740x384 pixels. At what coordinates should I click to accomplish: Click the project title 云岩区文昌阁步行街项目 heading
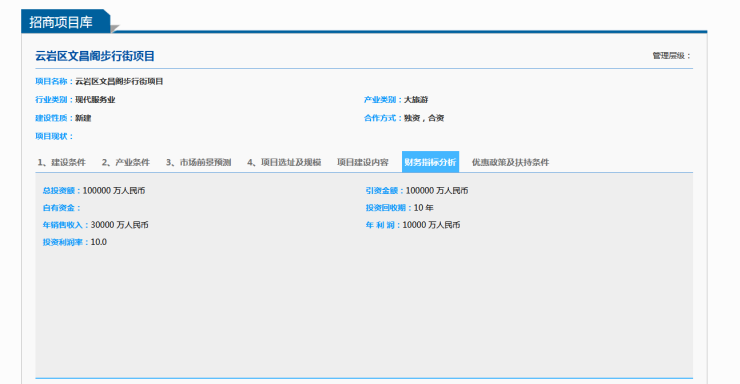pos(95,56)
